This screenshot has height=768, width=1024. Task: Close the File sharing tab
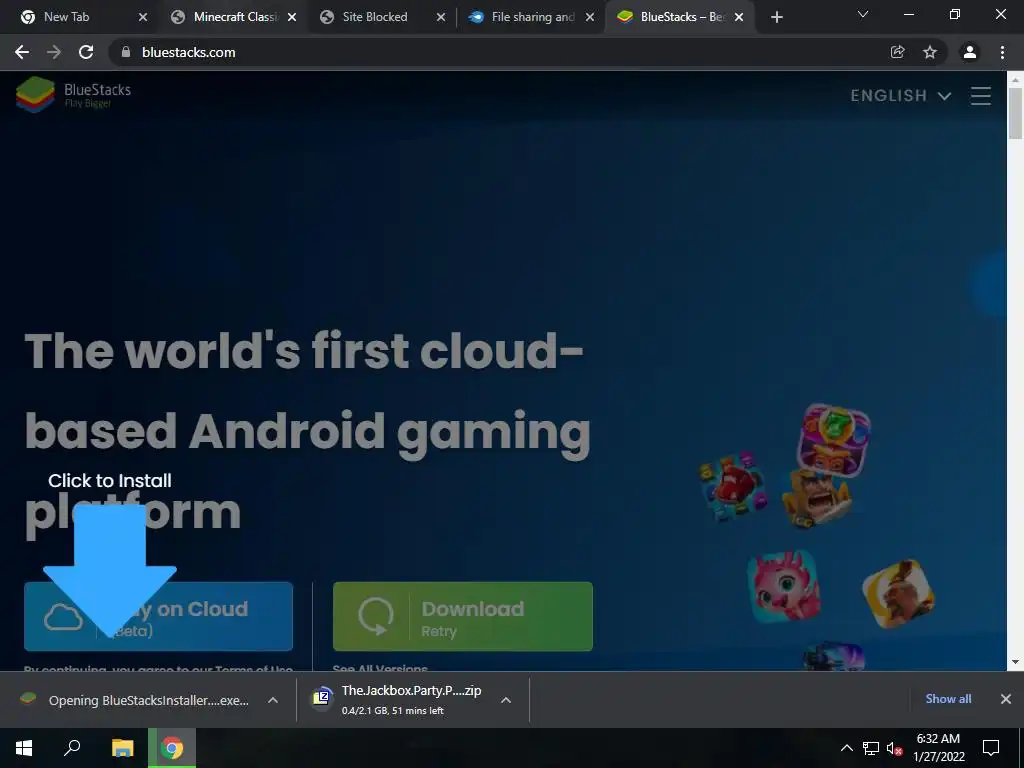click(590, 17)
